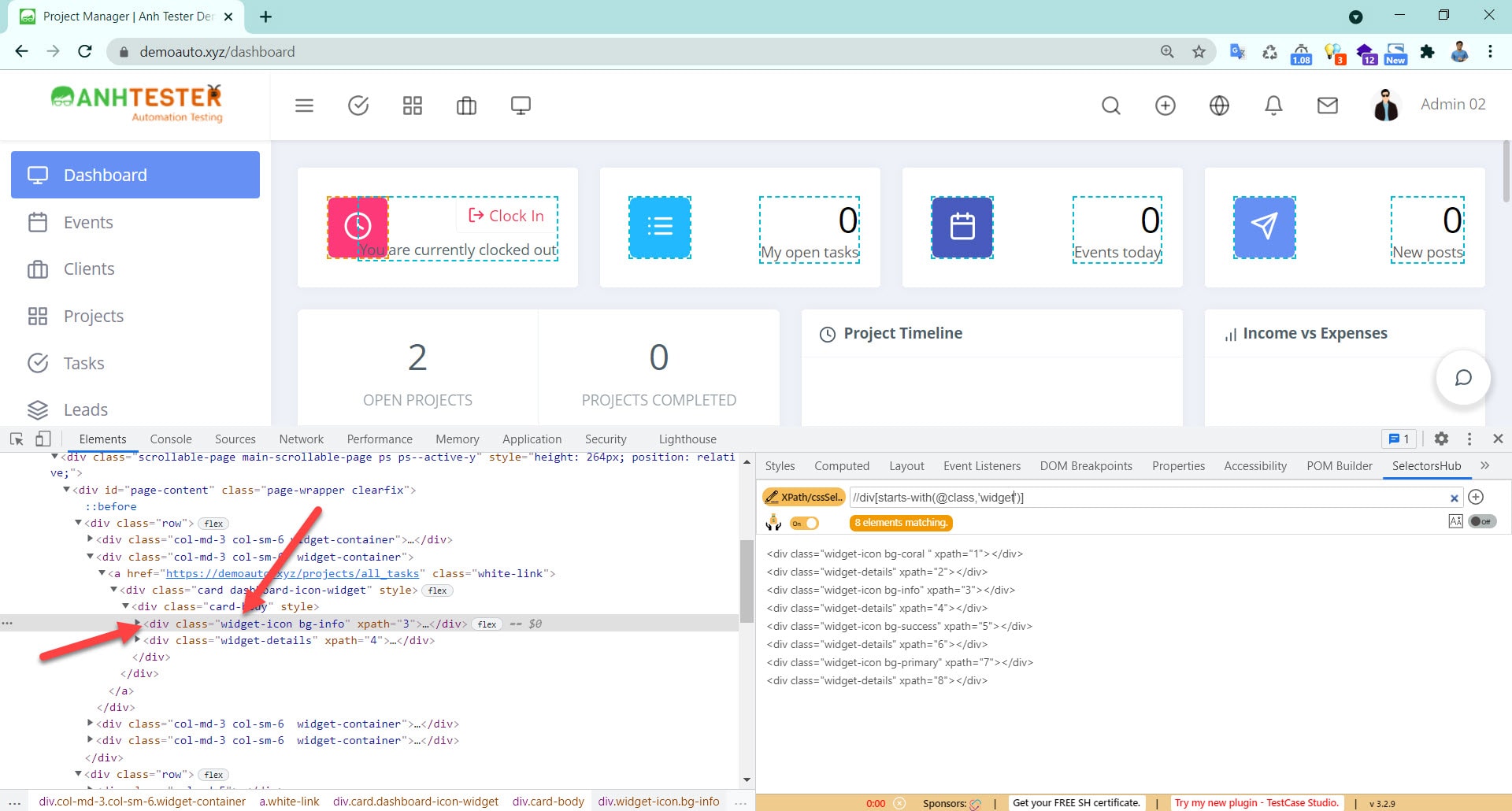Viewport: 1512px width, 811px height.
Task: Open the language globe icon
Action: point(1219,106)
